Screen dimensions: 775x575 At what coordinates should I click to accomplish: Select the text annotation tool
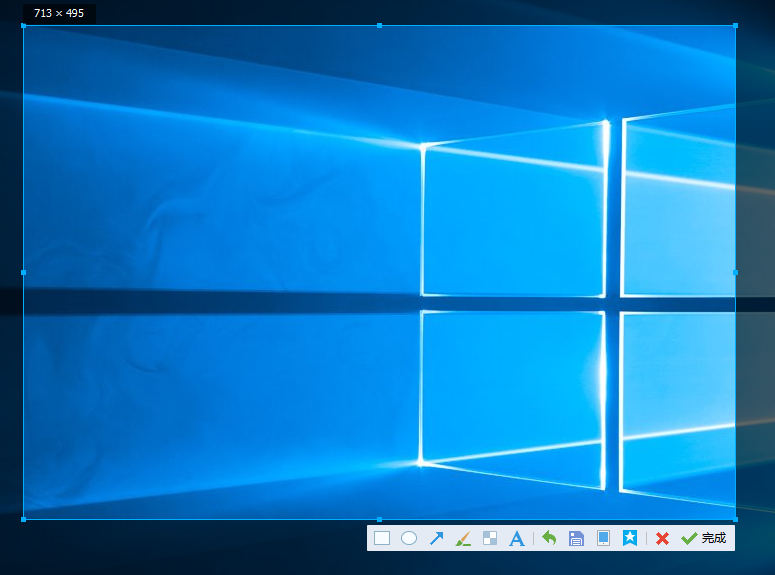(x=517, y=538)
